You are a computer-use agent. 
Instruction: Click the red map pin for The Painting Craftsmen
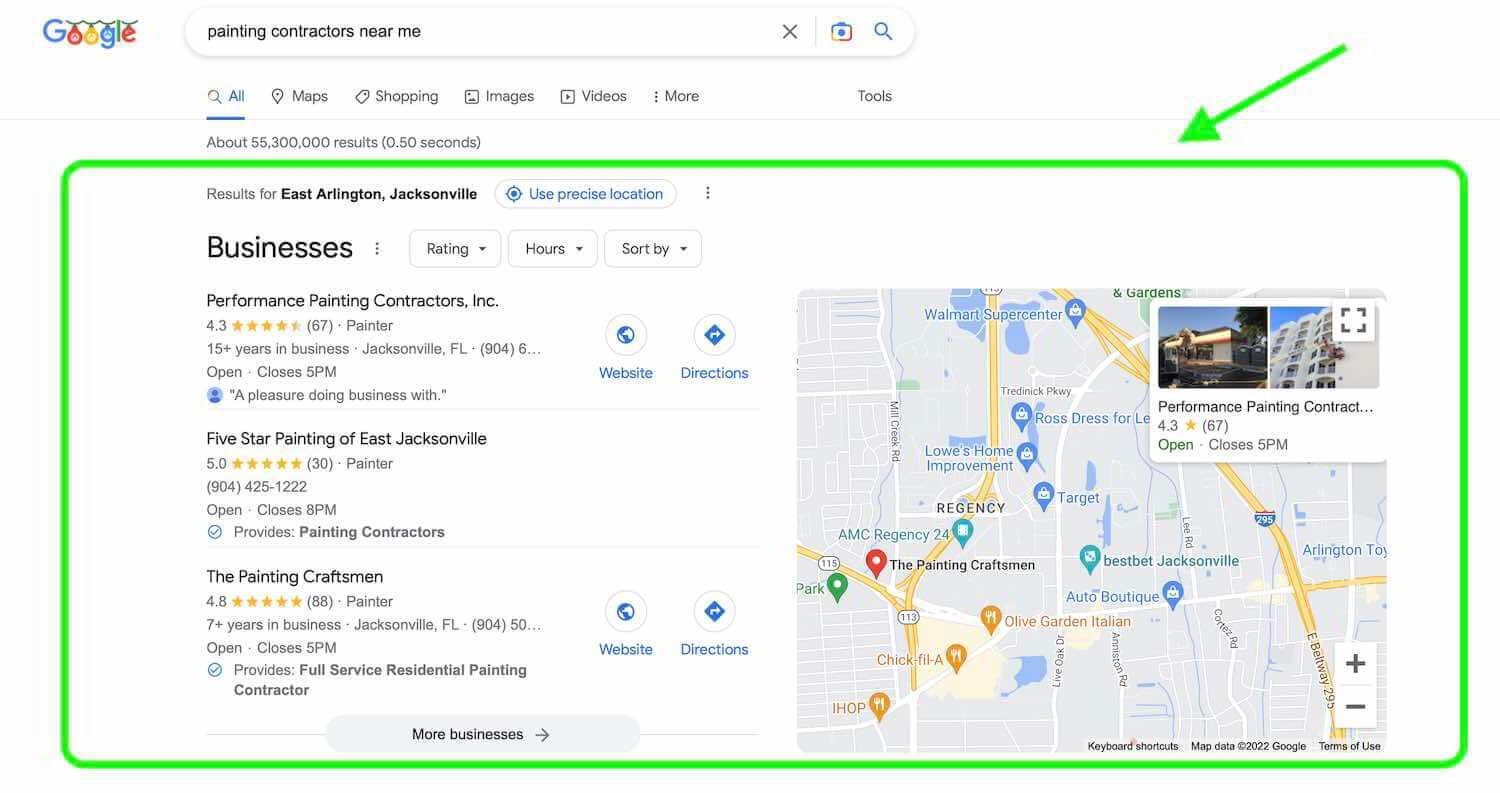tap(876, 562)
